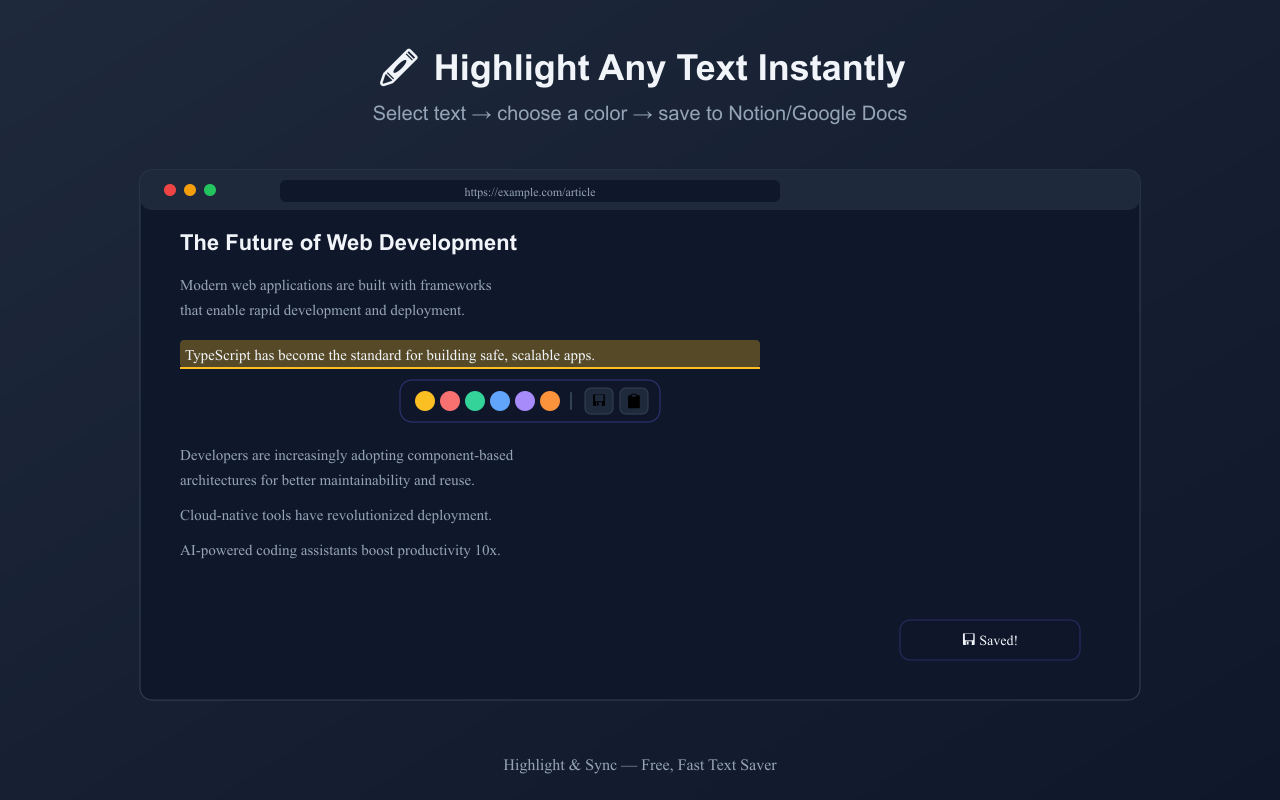Select the green highlight color swatch
This screenshot has height=800, width=1280.
475,400
